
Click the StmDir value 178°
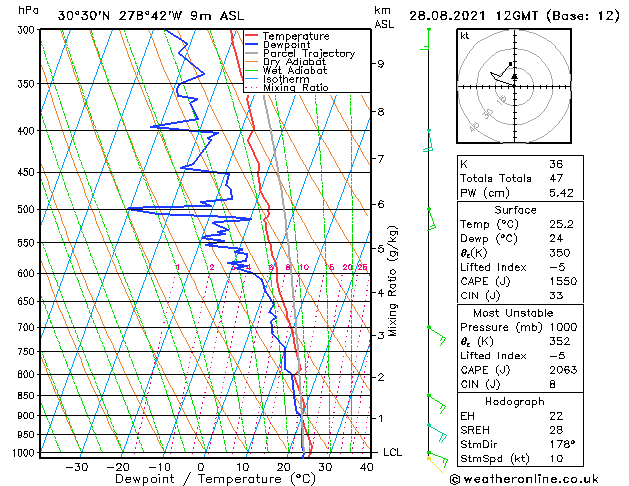pos(562,444)
